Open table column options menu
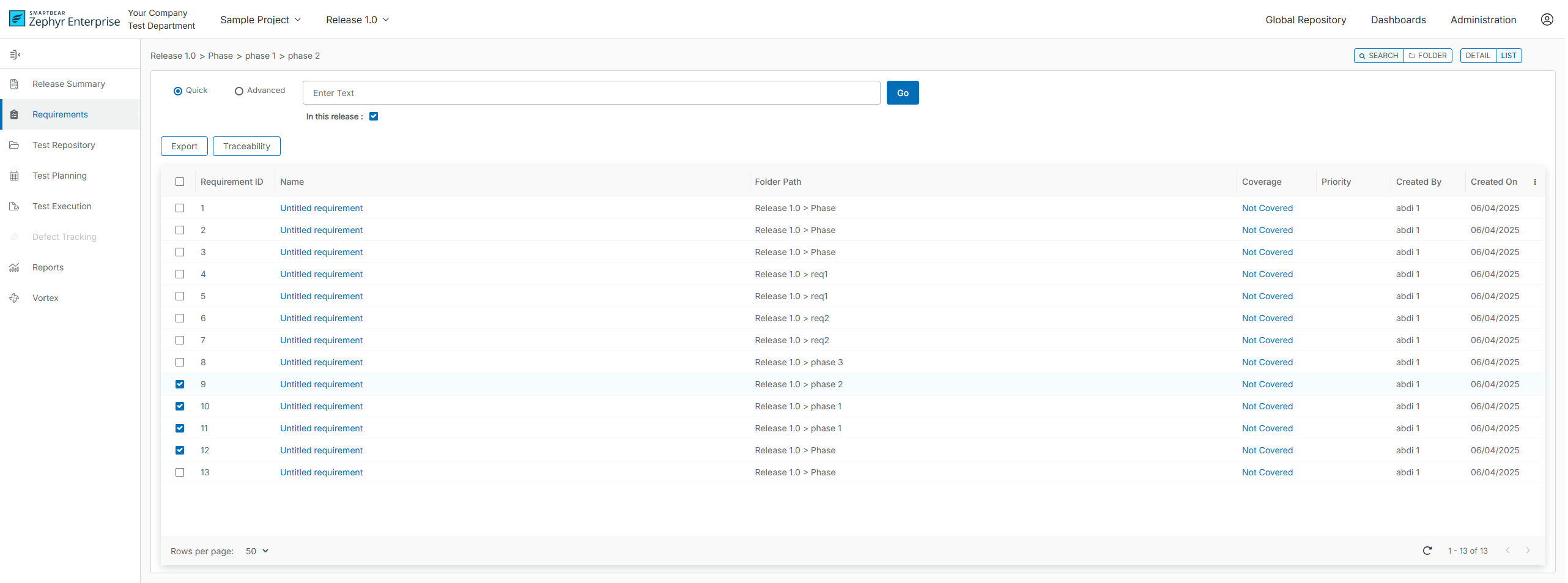 [1534, 182]
